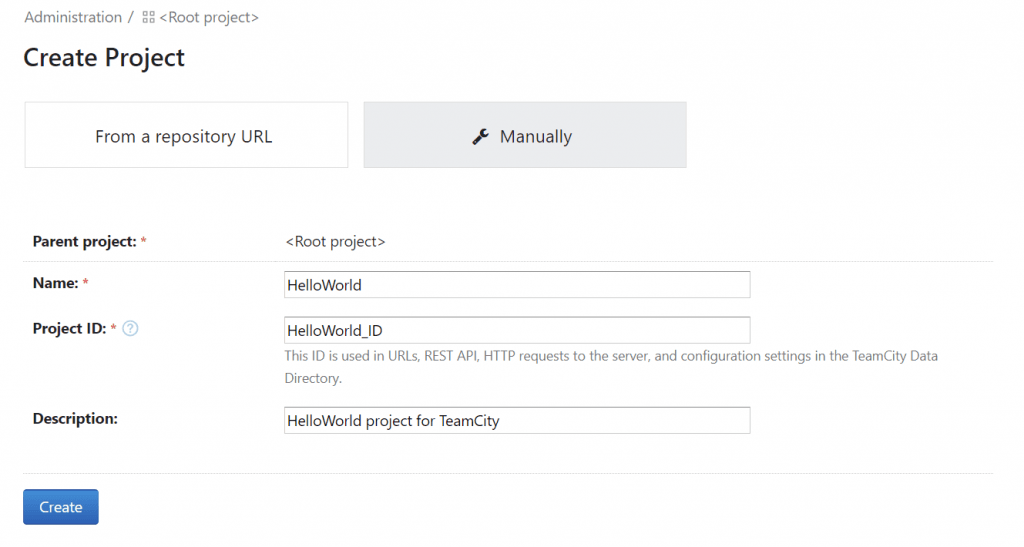Go to Administration via breadcrumb link
The width and height of the screenshot is (1024, 547).
click(x=73, y=17)
